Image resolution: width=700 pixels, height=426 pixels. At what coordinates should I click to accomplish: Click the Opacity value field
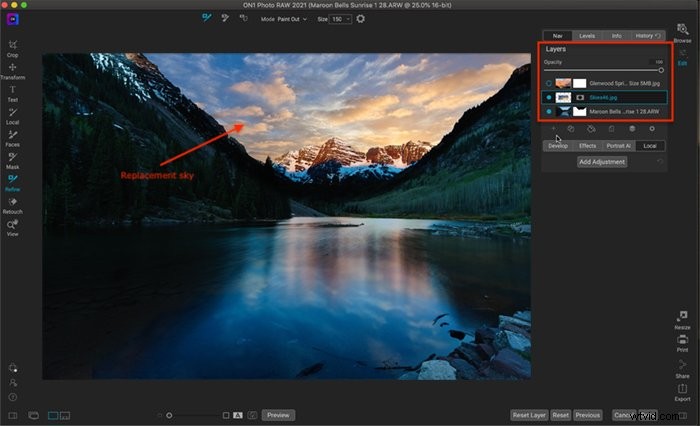[x=658, y=62]
